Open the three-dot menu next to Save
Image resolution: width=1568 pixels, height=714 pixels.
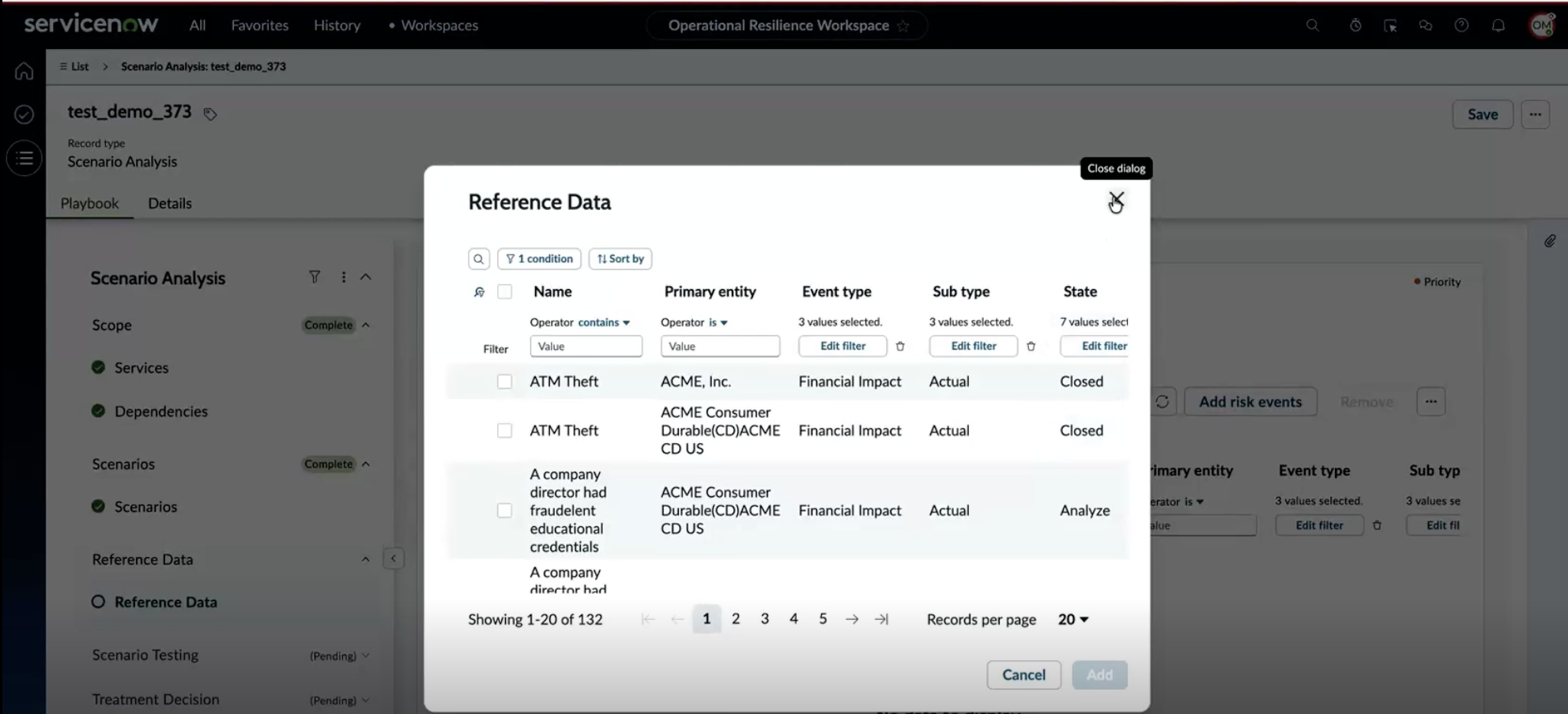pyautogui.click(x=1535, y=115)
